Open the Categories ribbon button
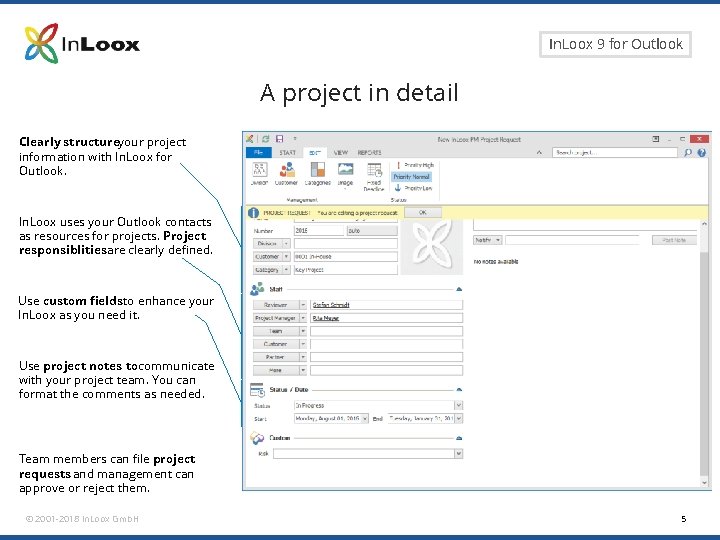This screenshot has height=540, width=720. click(x=317, y=174)
